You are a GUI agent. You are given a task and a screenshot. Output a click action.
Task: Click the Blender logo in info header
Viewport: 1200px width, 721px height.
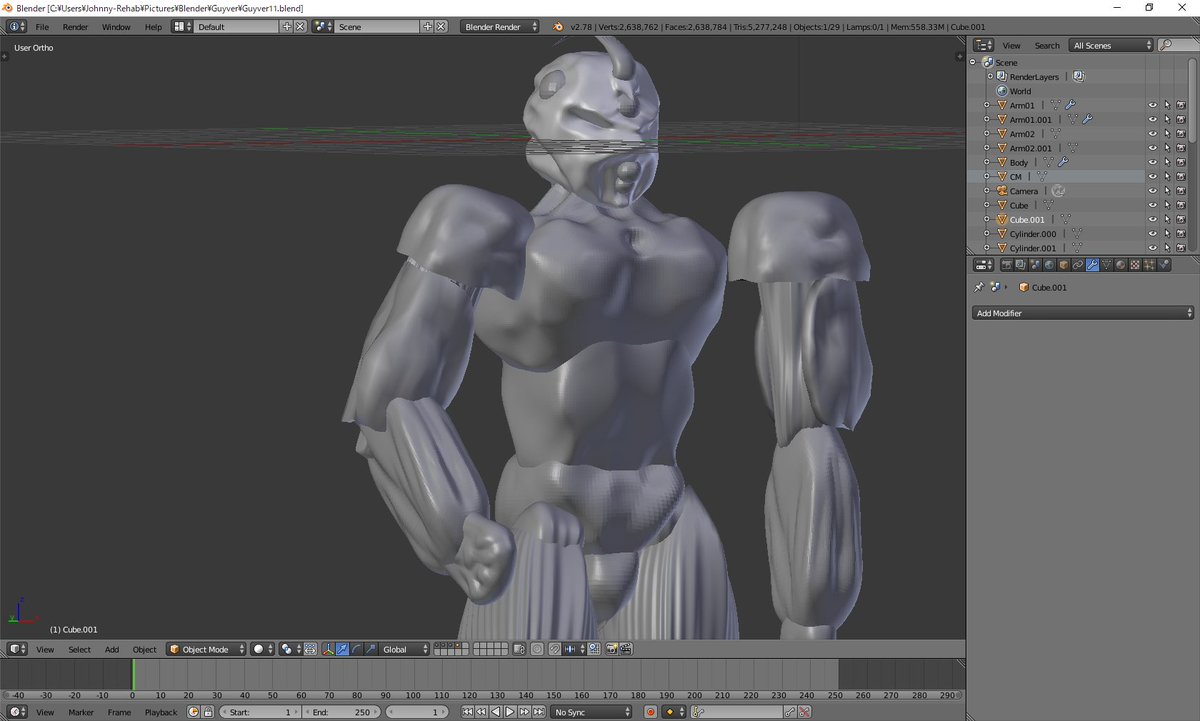(556, 26)
